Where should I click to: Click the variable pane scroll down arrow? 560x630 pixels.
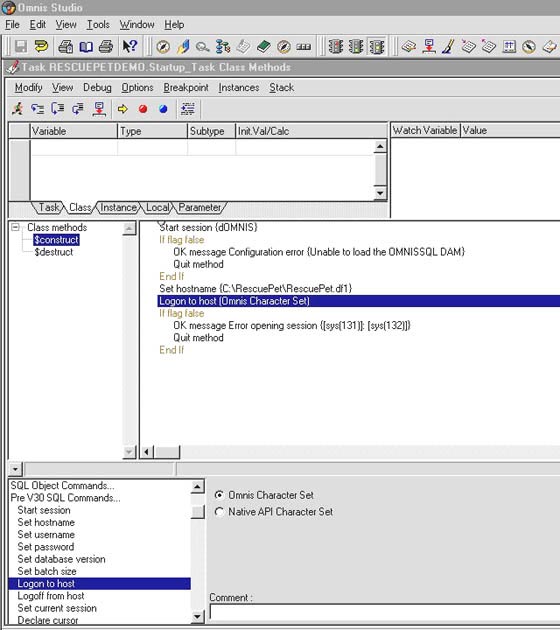[x=380, y=193]
